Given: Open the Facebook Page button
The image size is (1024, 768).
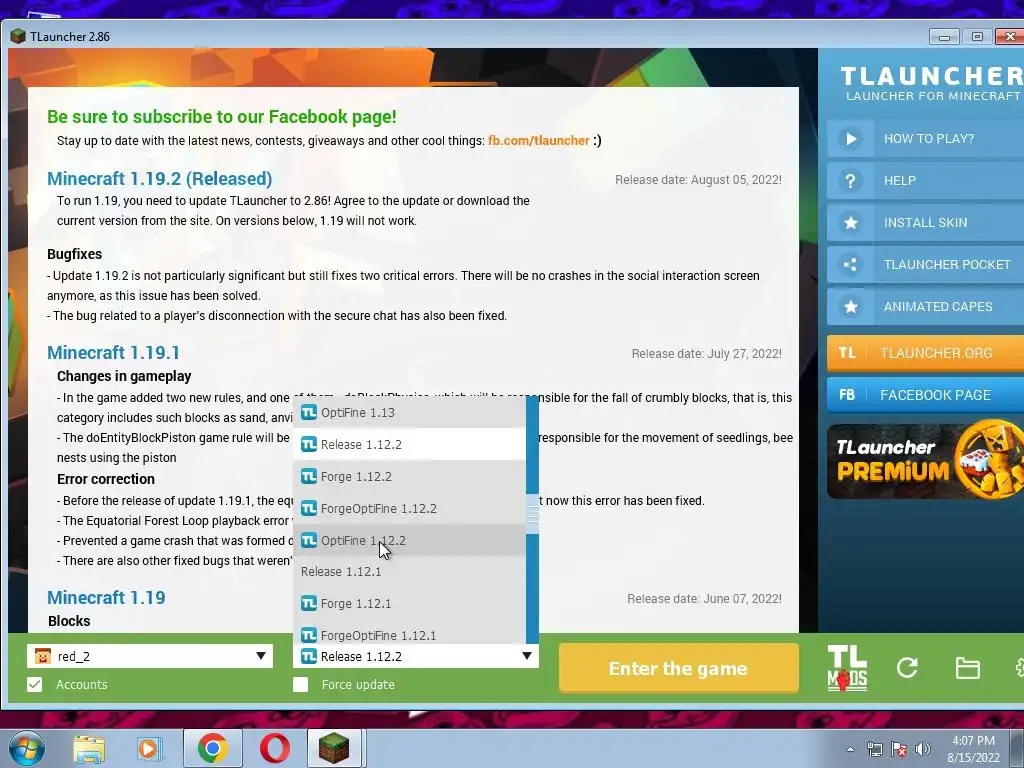Looking at the screenshot, I should 925,395.
